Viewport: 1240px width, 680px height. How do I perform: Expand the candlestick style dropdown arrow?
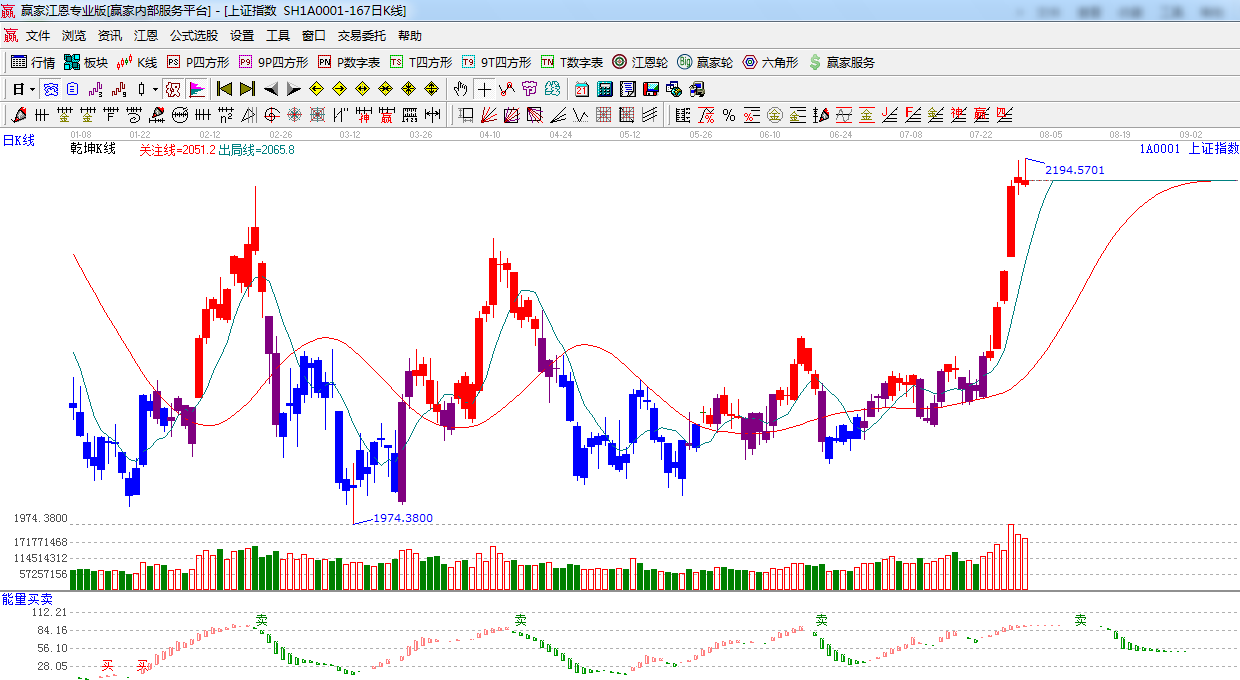click(155, 89)
